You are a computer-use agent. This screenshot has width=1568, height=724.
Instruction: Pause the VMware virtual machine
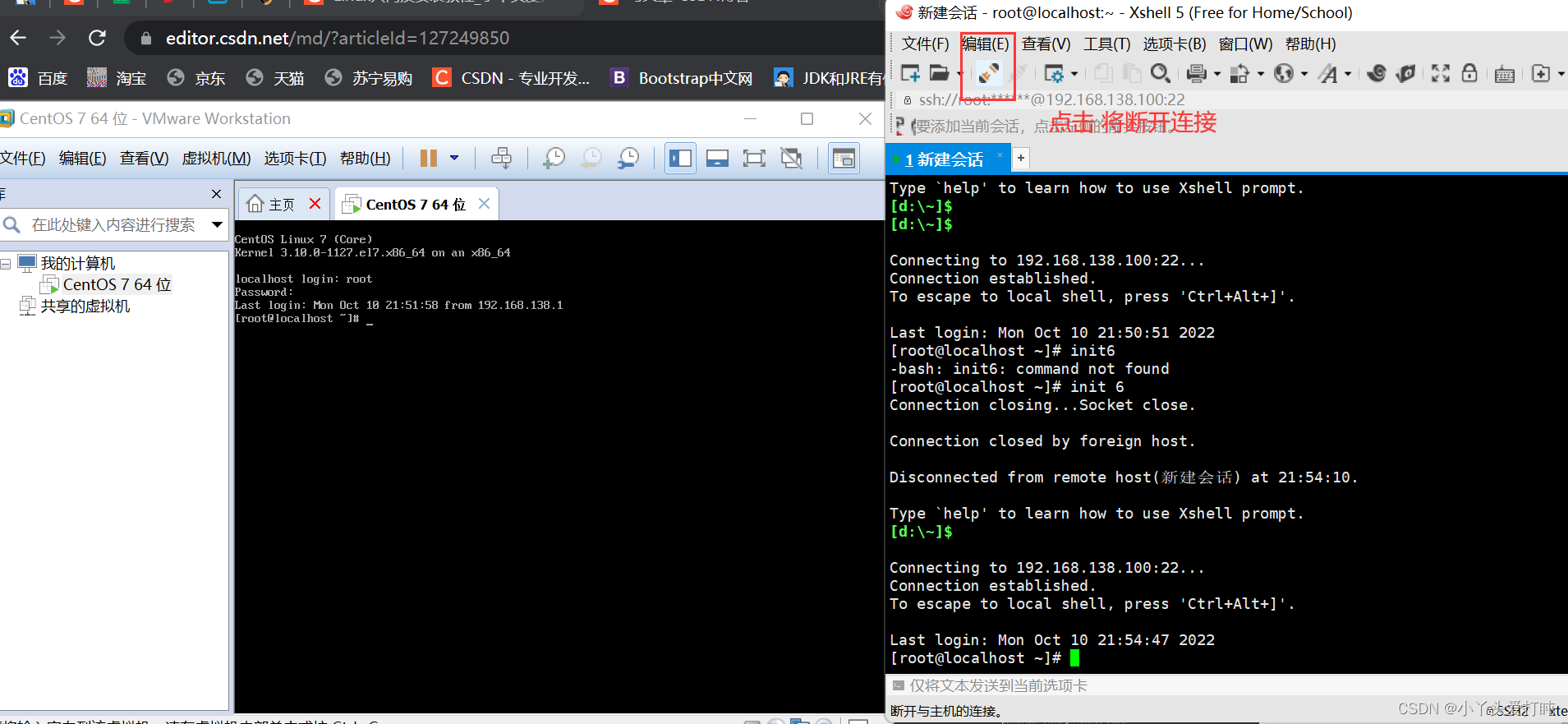click(x=428, y=158)
